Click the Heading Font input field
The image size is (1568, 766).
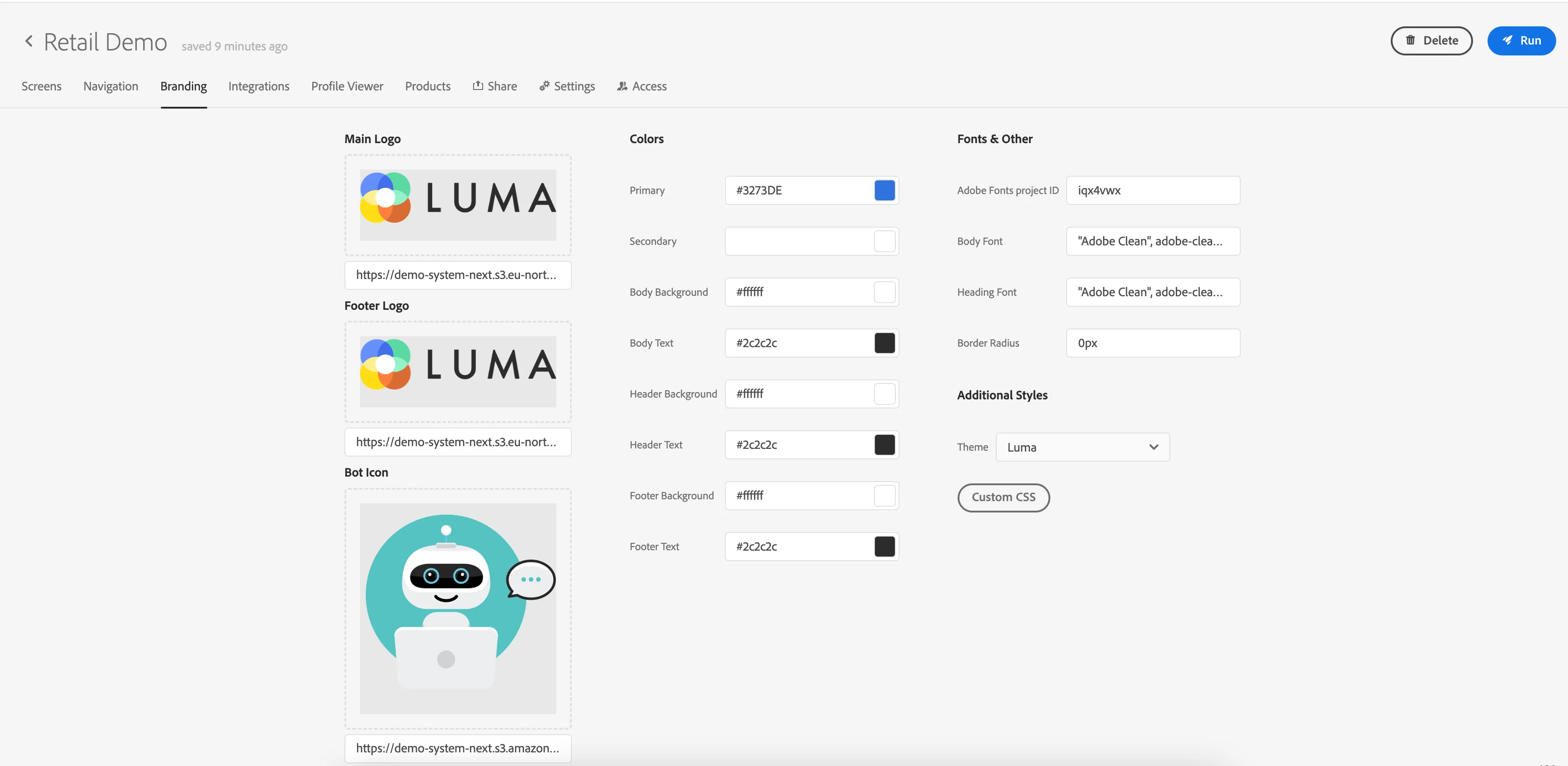pyautogui.click(x=1153, y=292)
